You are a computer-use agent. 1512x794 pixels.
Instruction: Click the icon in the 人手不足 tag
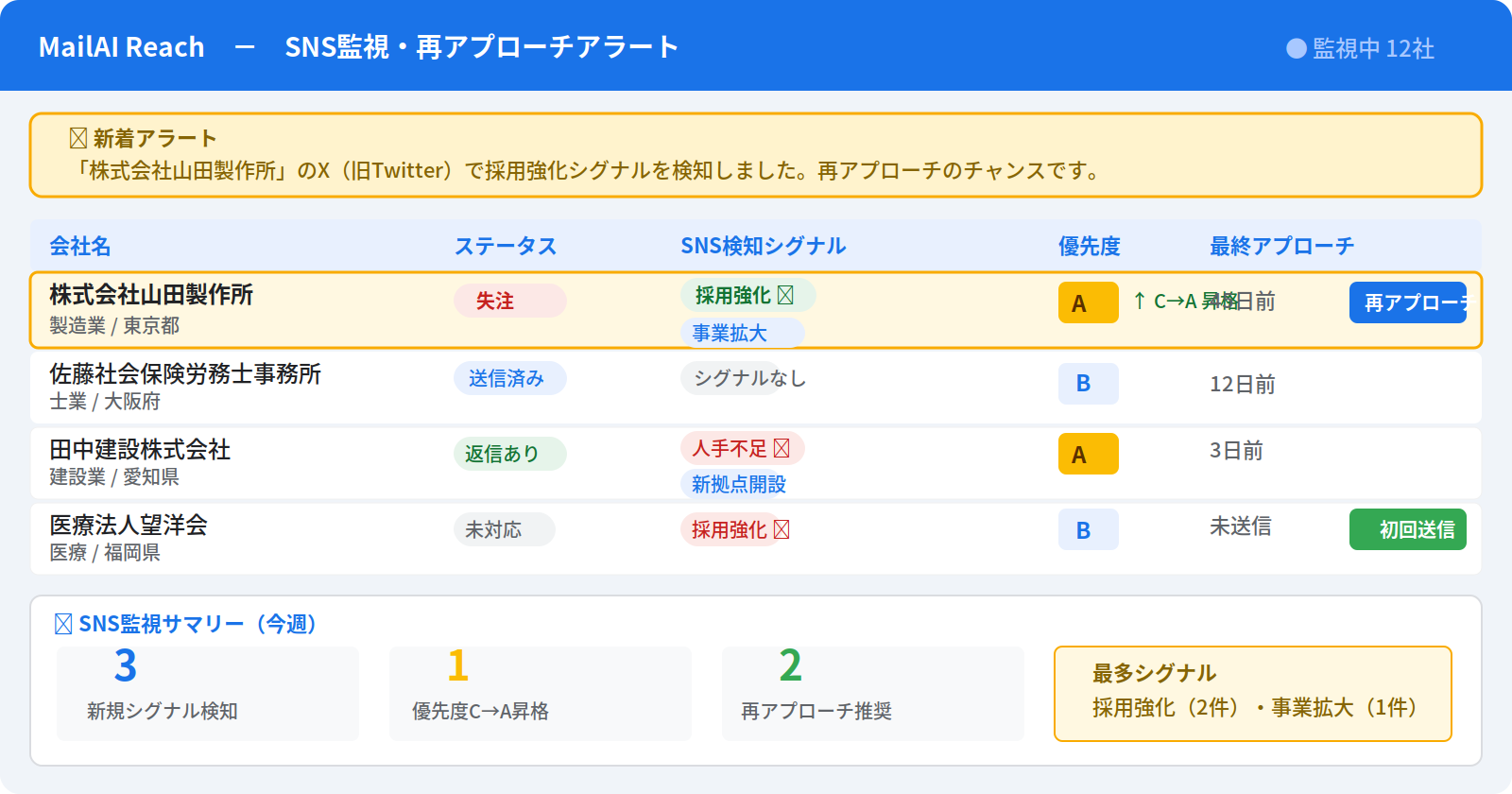coord(782,448)
